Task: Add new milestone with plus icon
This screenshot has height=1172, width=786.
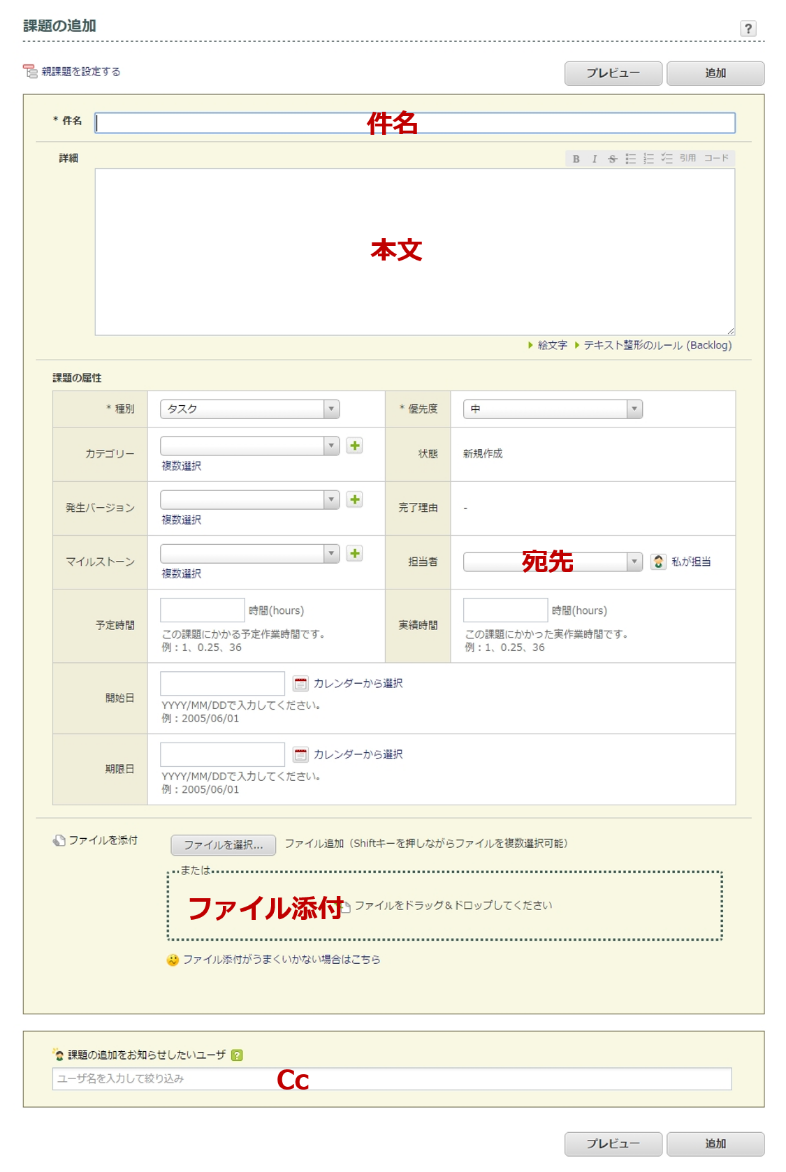Action: pos(355,553)
